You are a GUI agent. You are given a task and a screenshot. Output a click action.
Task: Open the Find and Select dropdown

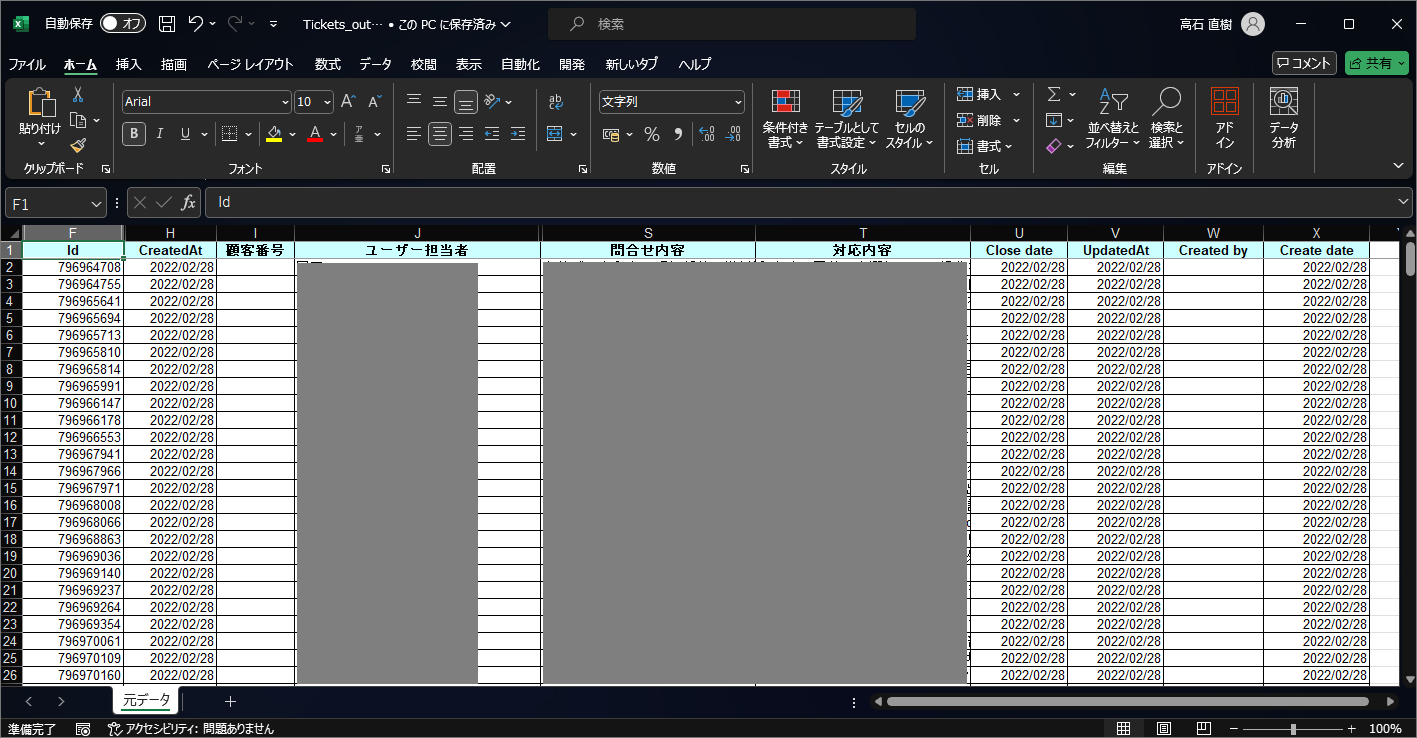coord(1166,119)
